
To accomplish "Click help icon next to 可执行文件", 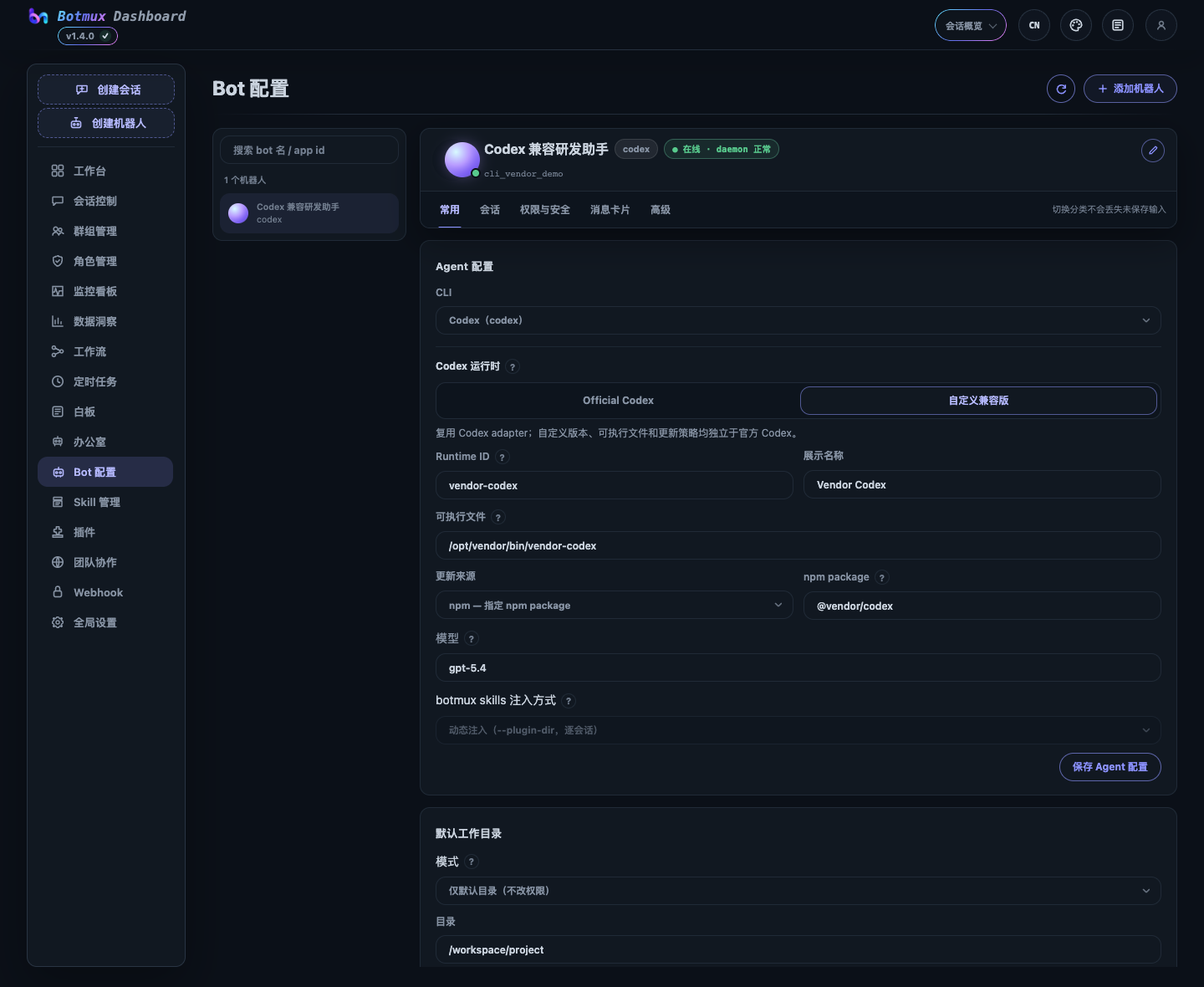I will click(x=498, y=517).
